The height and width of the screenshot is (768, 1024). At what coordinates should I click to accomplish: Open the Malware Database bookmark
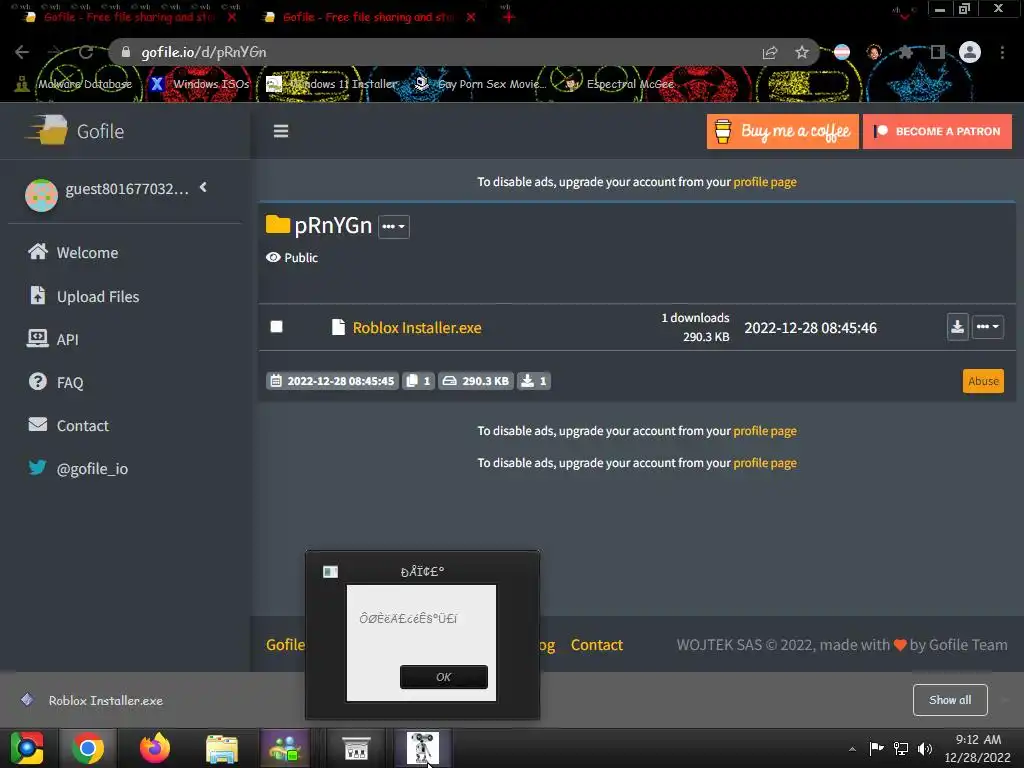73,84
